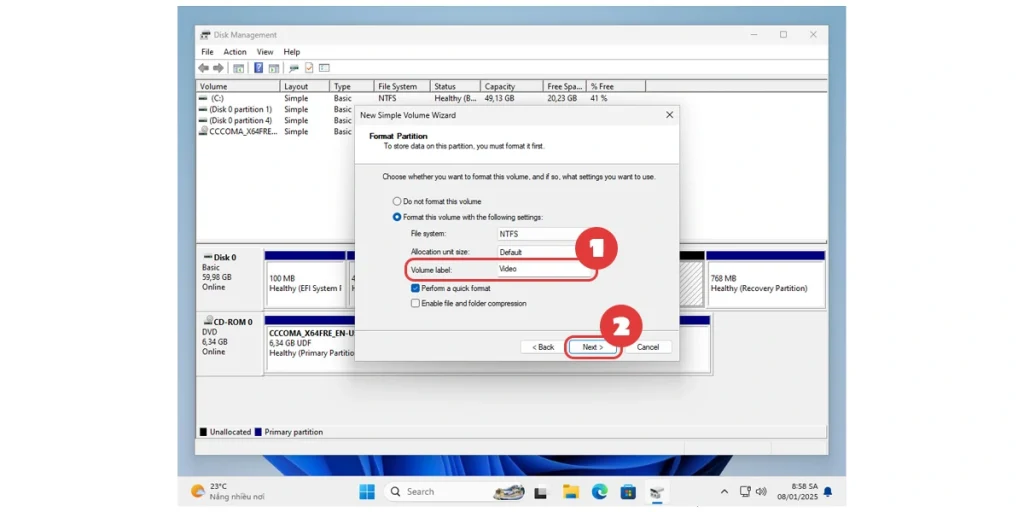Click the Show/Hide Console Tree toolbar icon
Image resolution: width=1024 pixels, height=512 pixels.
(x=238, y=68)
